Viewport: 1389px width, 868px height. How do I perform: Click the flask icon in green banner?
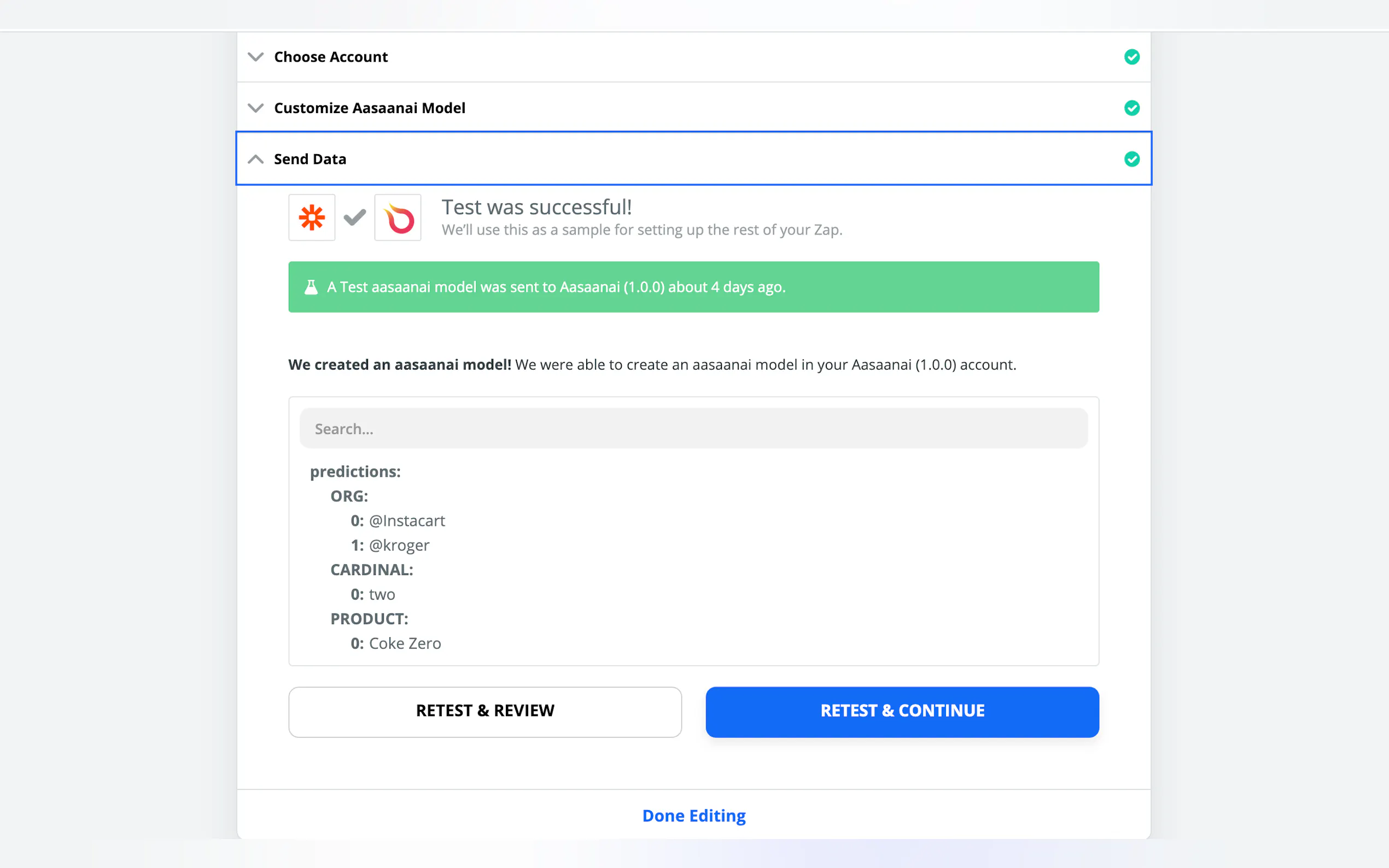click(x=311, y=287)
